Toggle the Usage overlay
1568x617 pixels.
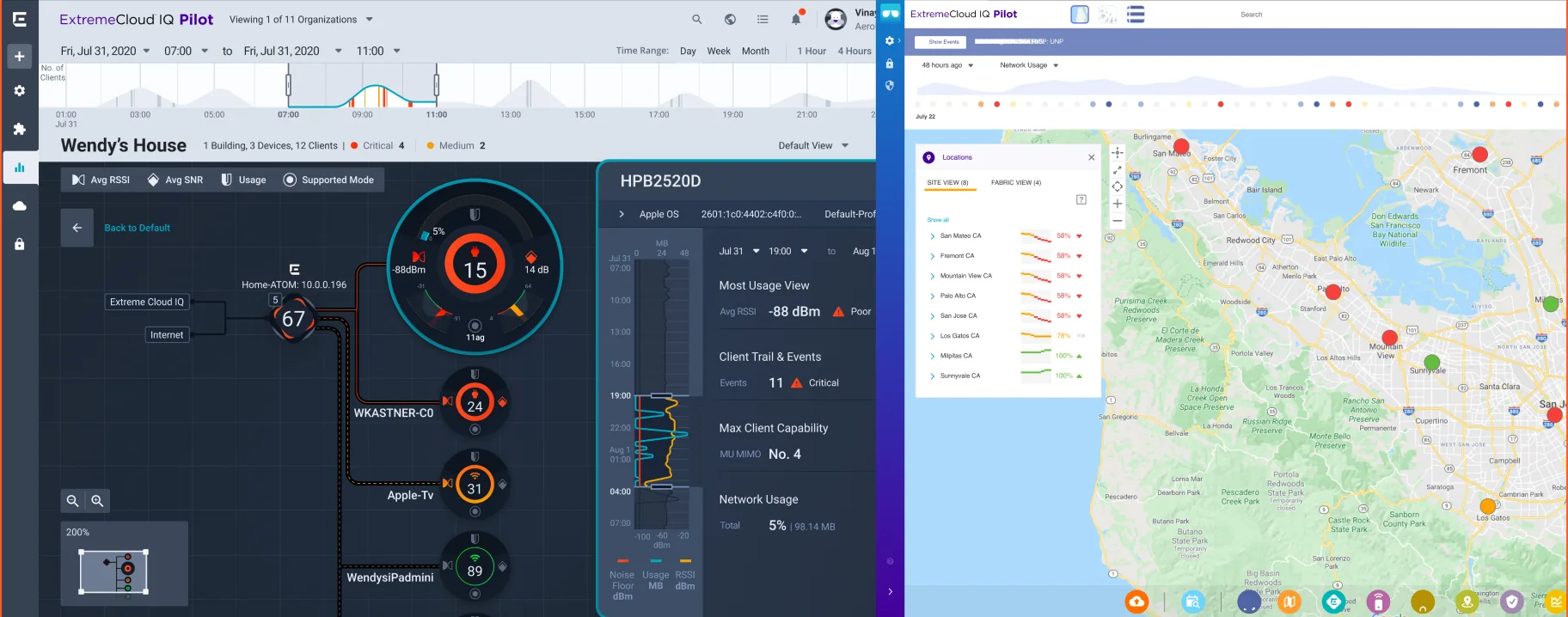pyautogui.click(x=243, y=180)
